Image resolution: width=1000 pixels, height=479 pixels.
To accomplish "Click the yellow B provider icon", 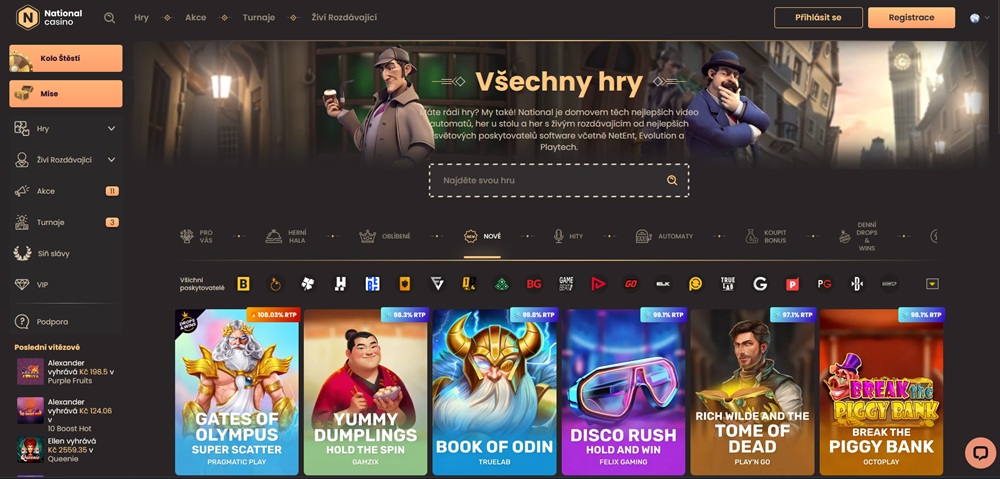I will [243, 284].
